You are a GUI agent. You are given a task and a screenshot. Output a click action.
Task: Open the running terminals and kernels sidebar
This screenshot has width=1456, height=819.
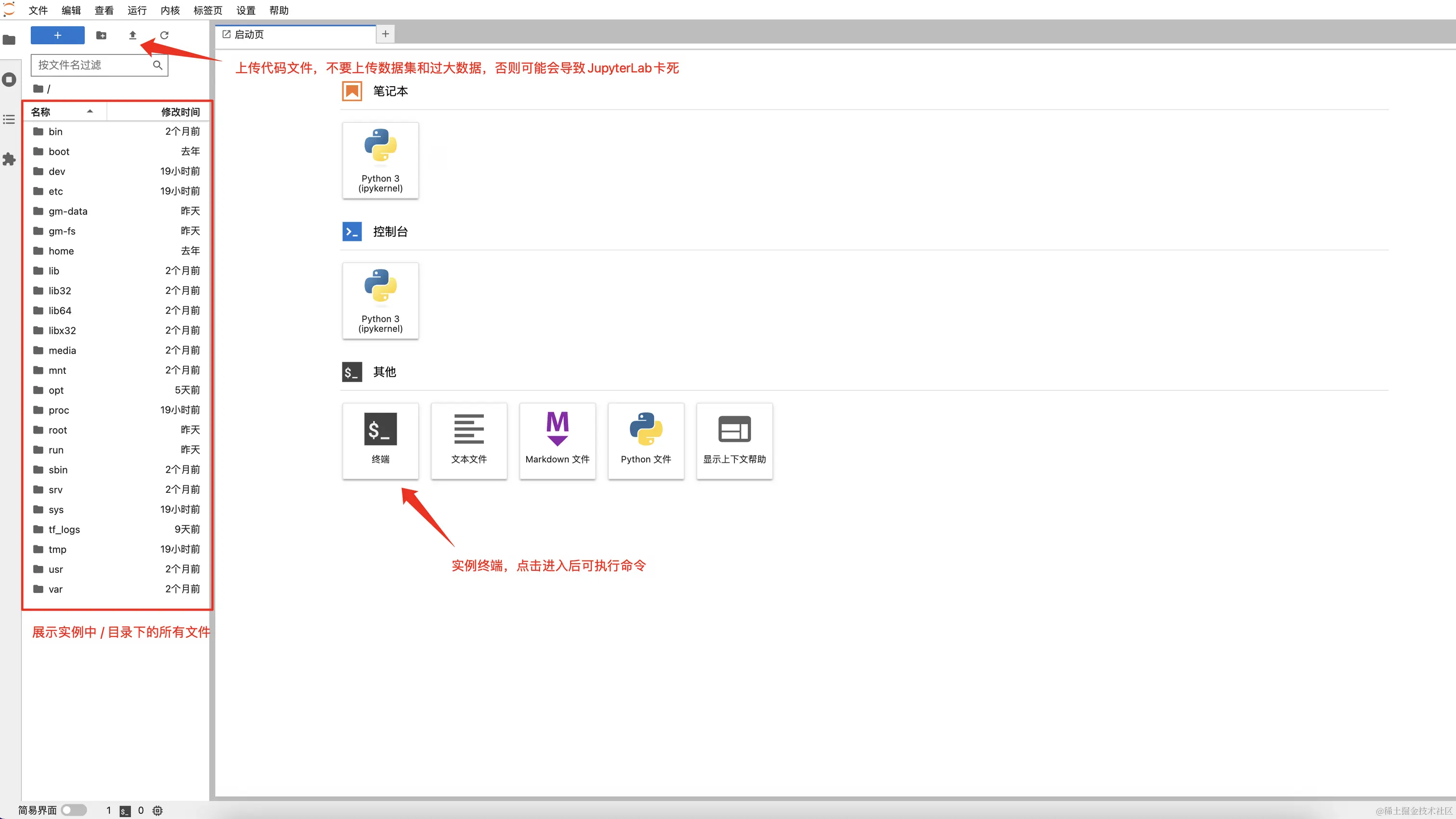(9, 79)
